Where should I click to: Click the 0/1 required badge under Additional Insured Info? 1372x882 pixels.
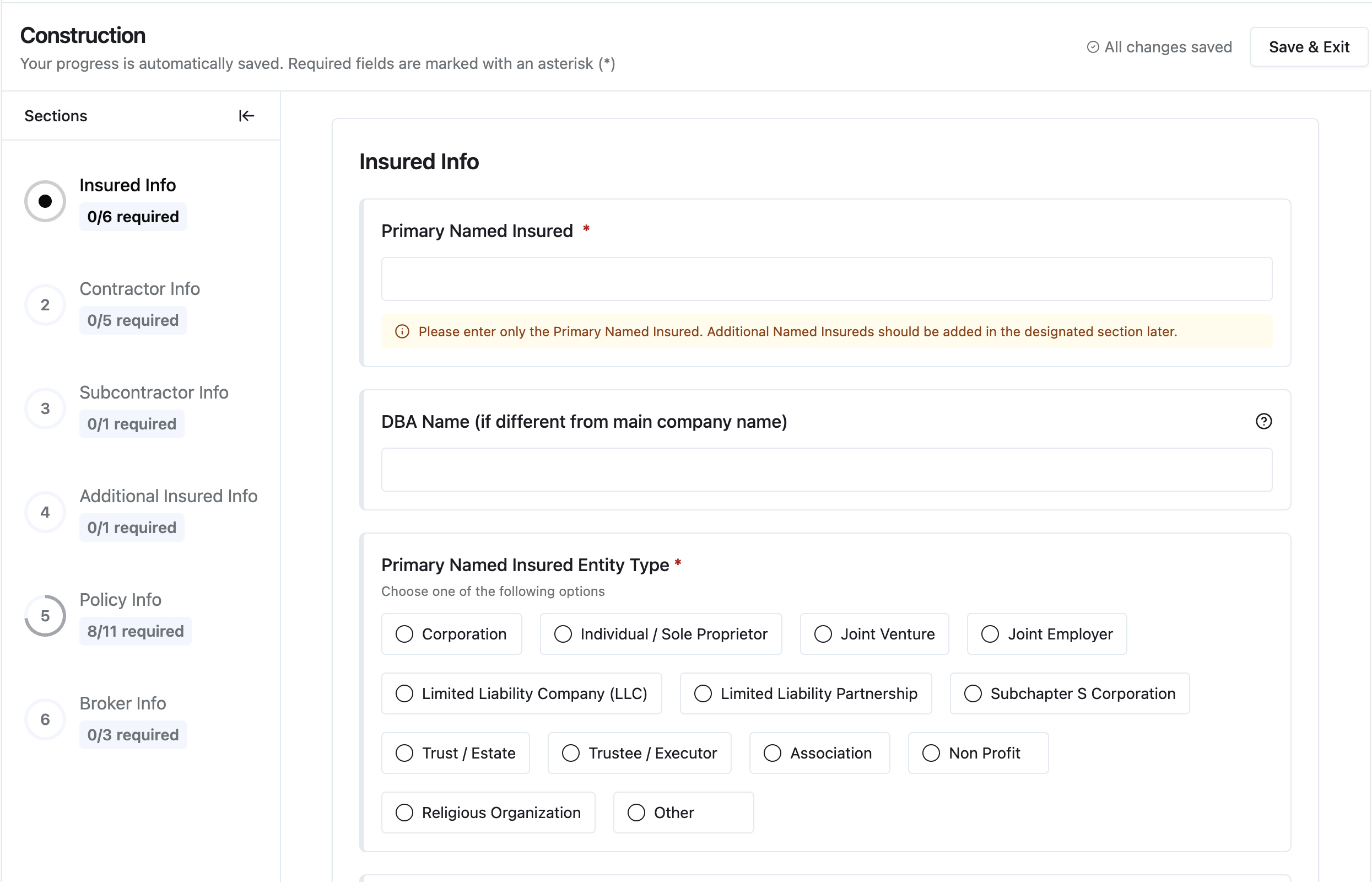coord(132,528)
